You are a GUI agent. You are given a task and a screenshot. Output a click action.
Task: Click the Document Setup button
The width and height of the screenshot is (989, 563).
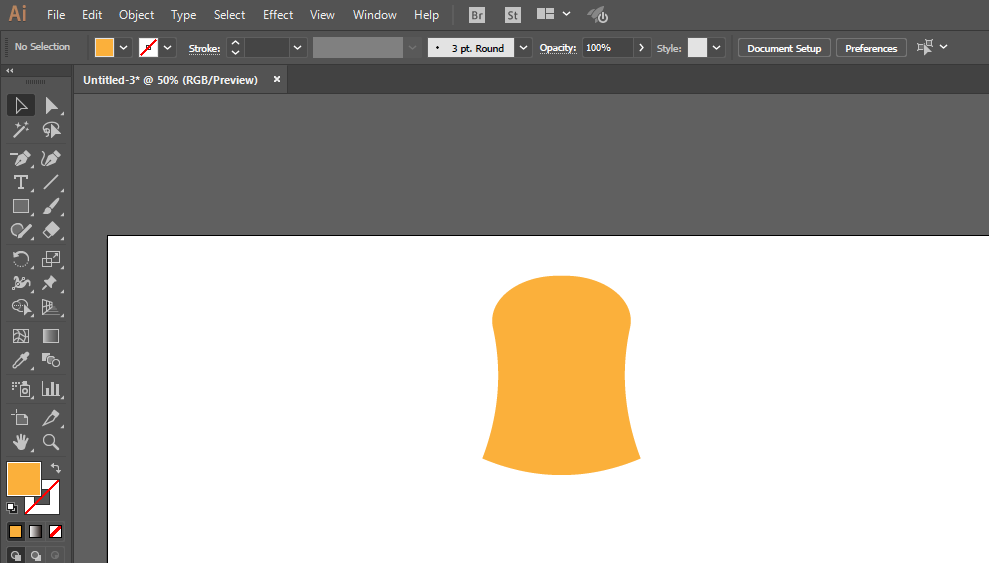[784, 48]
